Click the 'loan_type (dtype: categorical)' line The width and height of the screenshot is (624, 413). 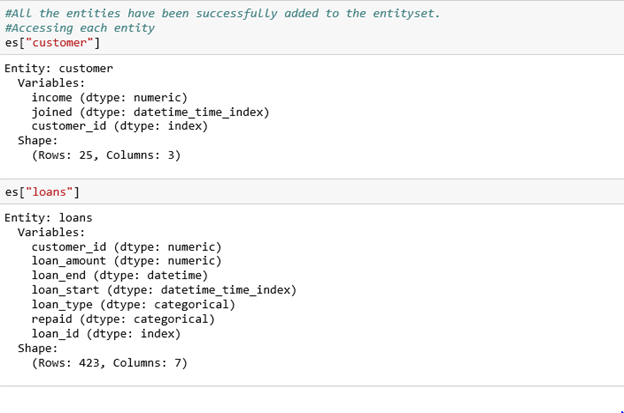click(x=133, y=305)
